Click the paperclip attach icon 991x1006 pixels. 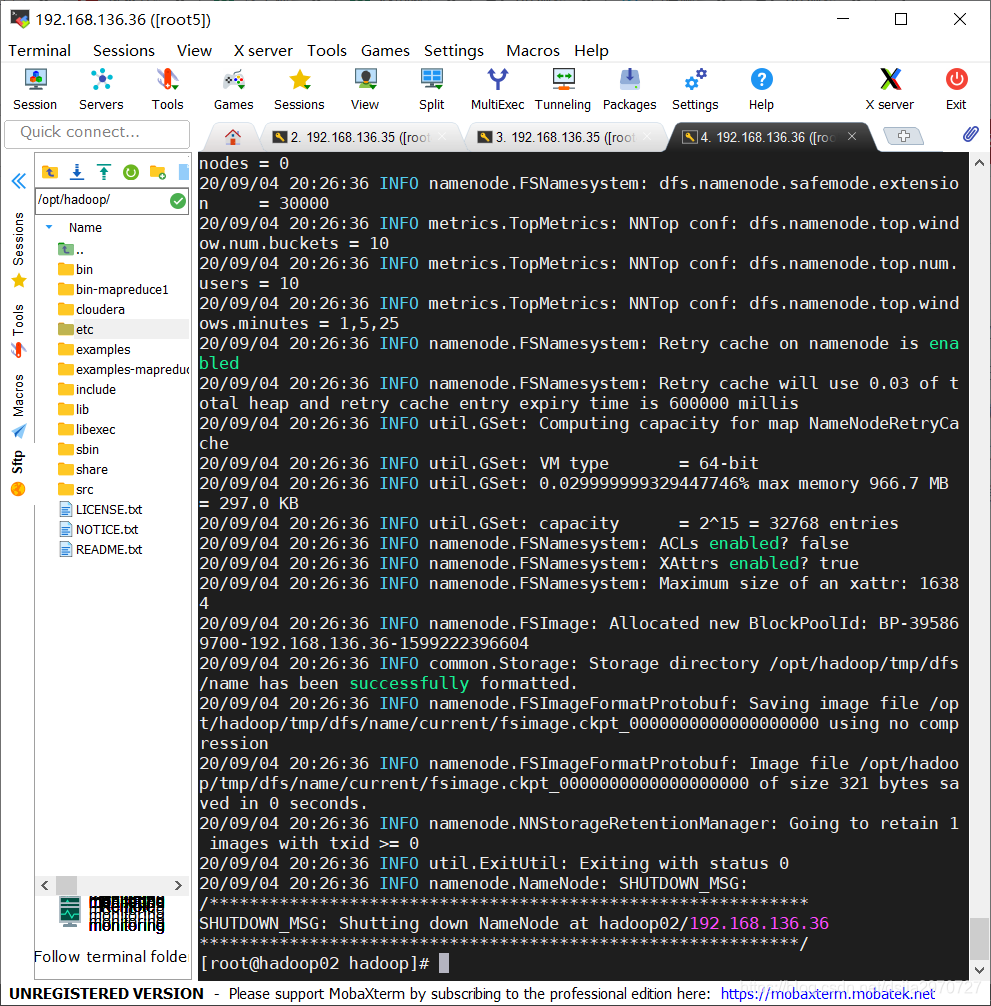pos(970,134)
